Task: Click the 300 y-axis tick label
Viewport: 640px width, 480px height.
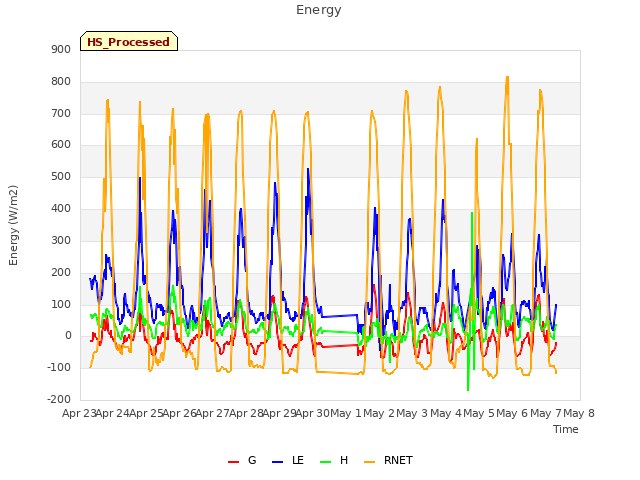Action: pos(61,240)
